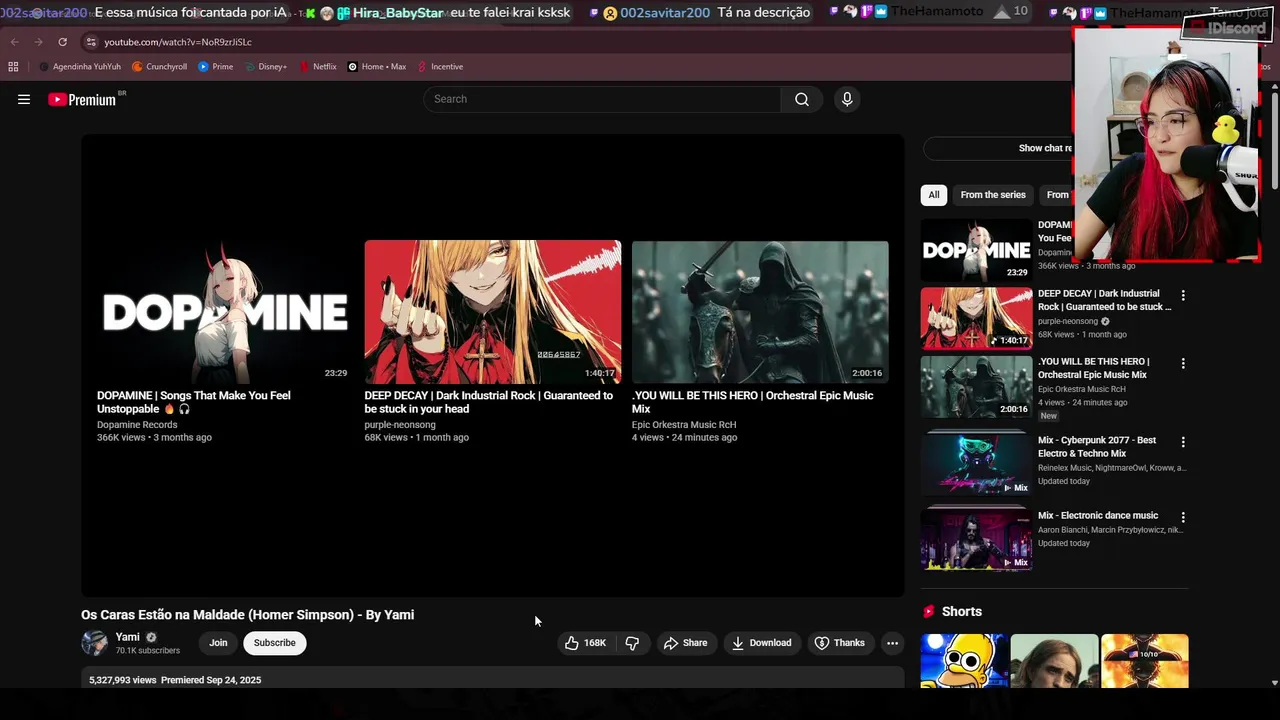Open options for Electronic dance music mix
The height and width of the screenshot is (720, 1280).
click(x=1183, y=517)
